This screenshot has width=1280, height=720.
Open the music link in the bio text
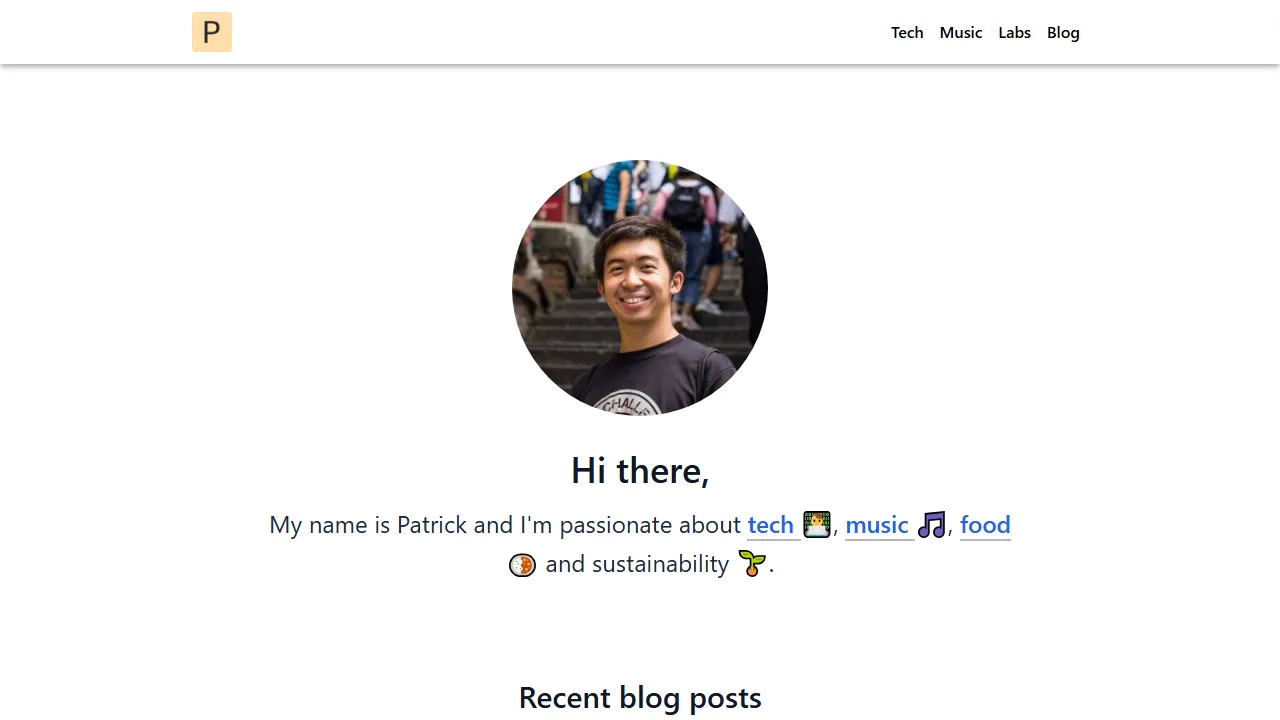click(x=876, y=524)
